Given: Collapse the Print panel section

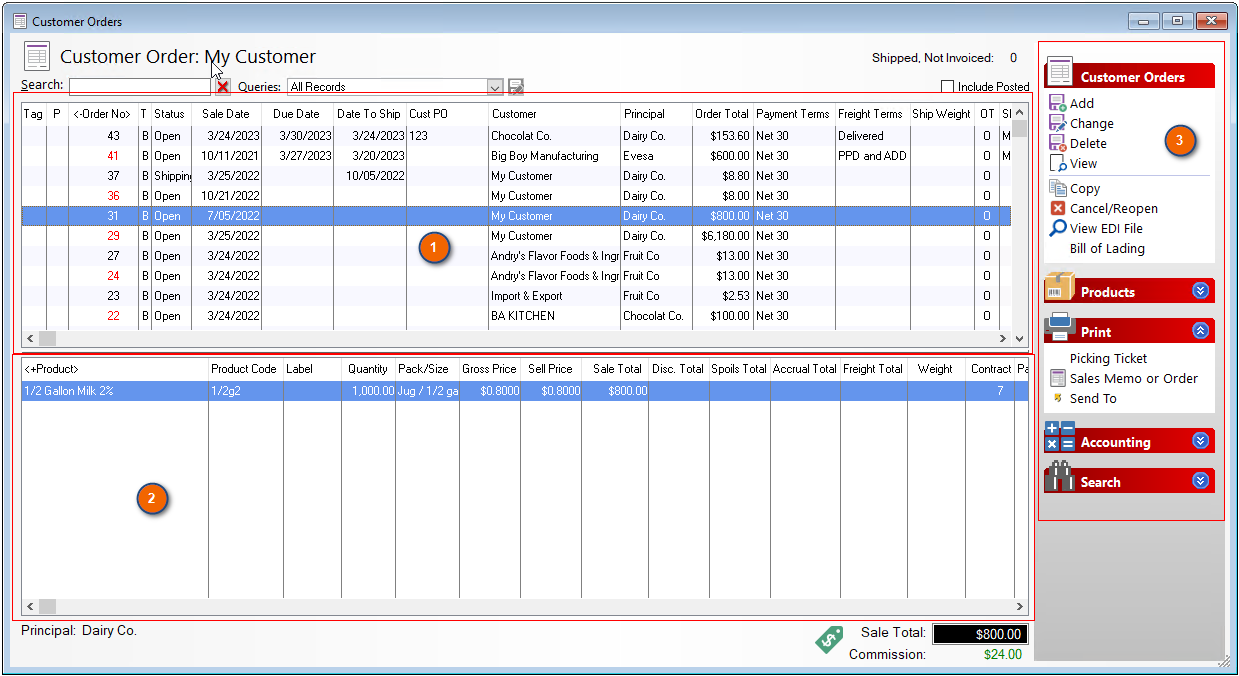Looking at the screenshot, I should pos(1201,331).
